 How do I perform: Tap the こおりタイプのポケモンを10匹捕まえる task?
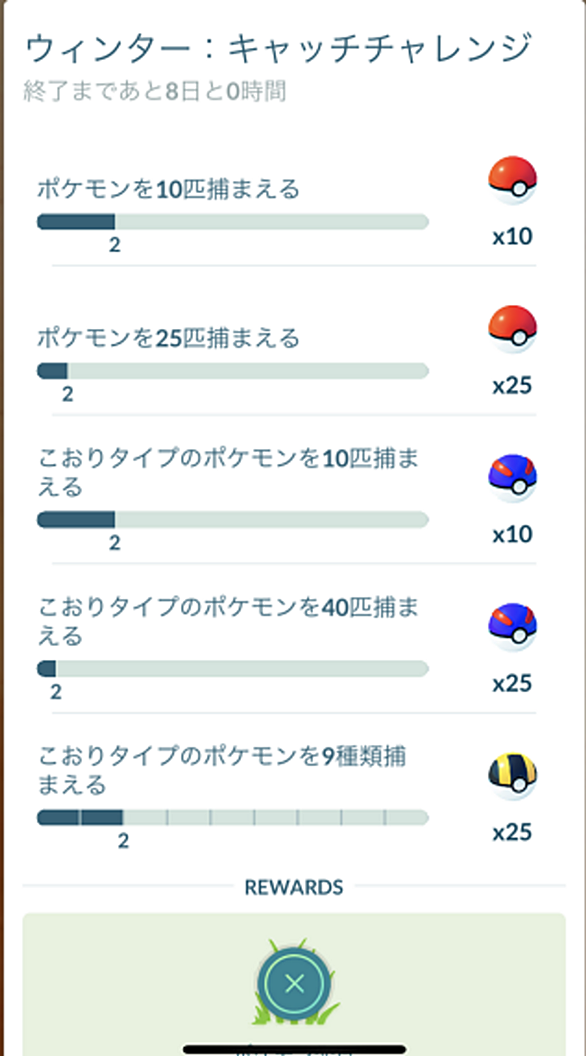click(x=228, y=472)
